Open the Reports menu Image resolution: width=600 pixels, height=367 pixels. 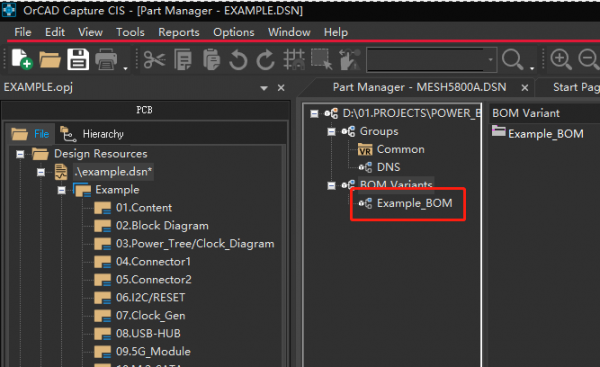click(179, 32)
